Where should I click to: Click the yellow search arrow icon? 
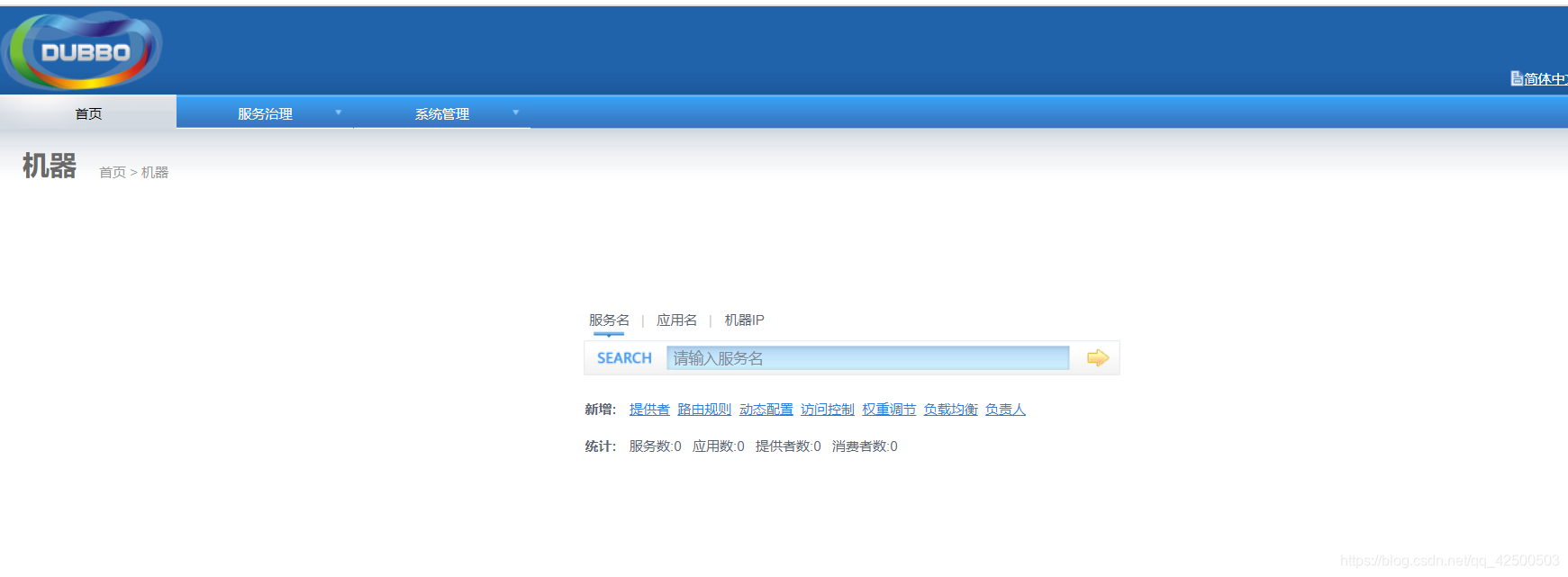pyautogui.click(x=1097, y=358)
